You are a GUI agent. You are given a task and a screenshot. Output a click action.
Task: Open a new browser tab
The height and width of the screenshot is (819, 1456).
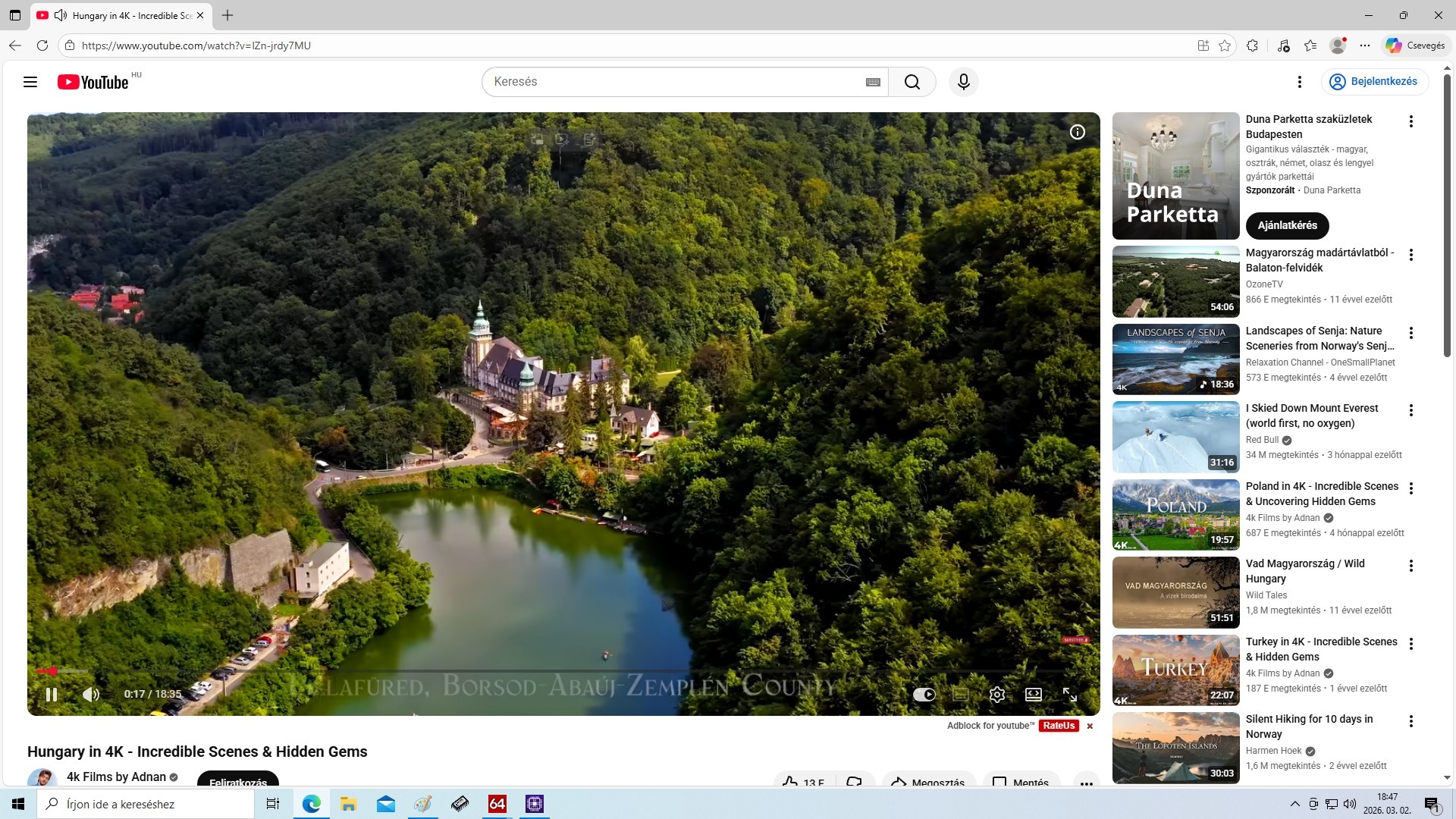tap(227, 15)
